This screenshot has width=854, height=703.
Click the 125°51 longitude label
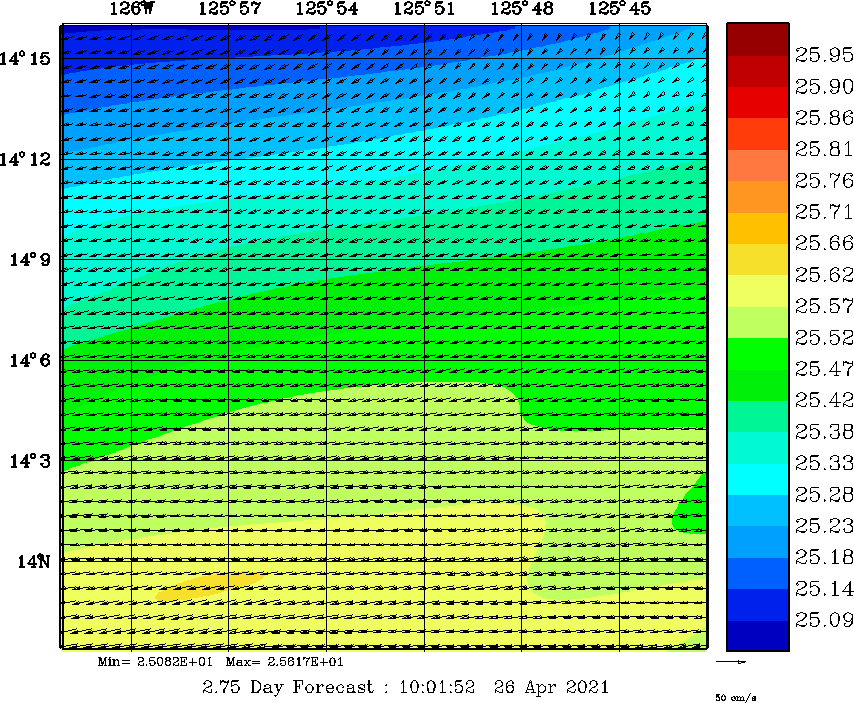[x=424, y=8]
